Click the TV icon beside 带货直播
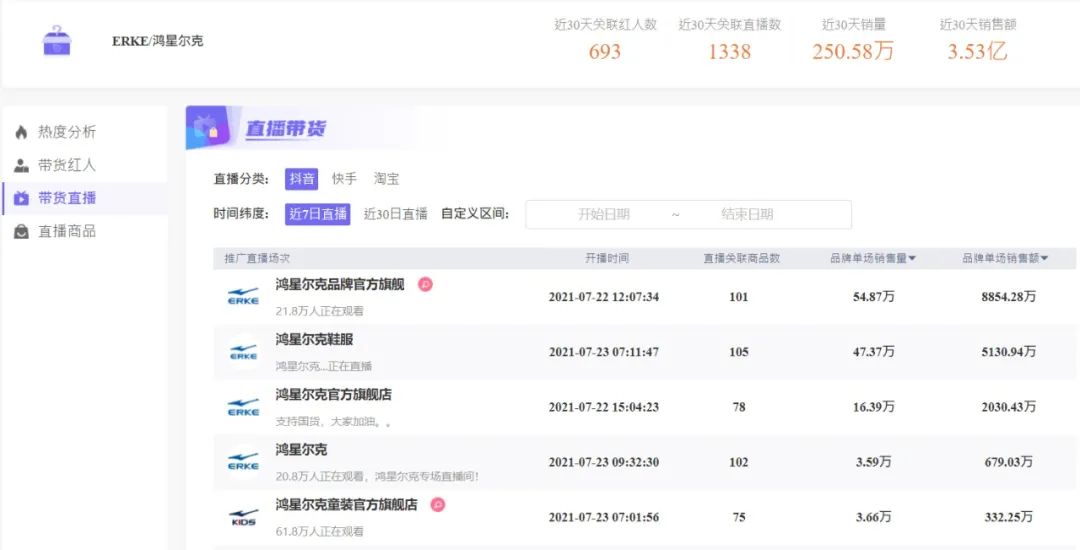The height and width of the screenshot is (550, 1080). click(x=21, y=198)
